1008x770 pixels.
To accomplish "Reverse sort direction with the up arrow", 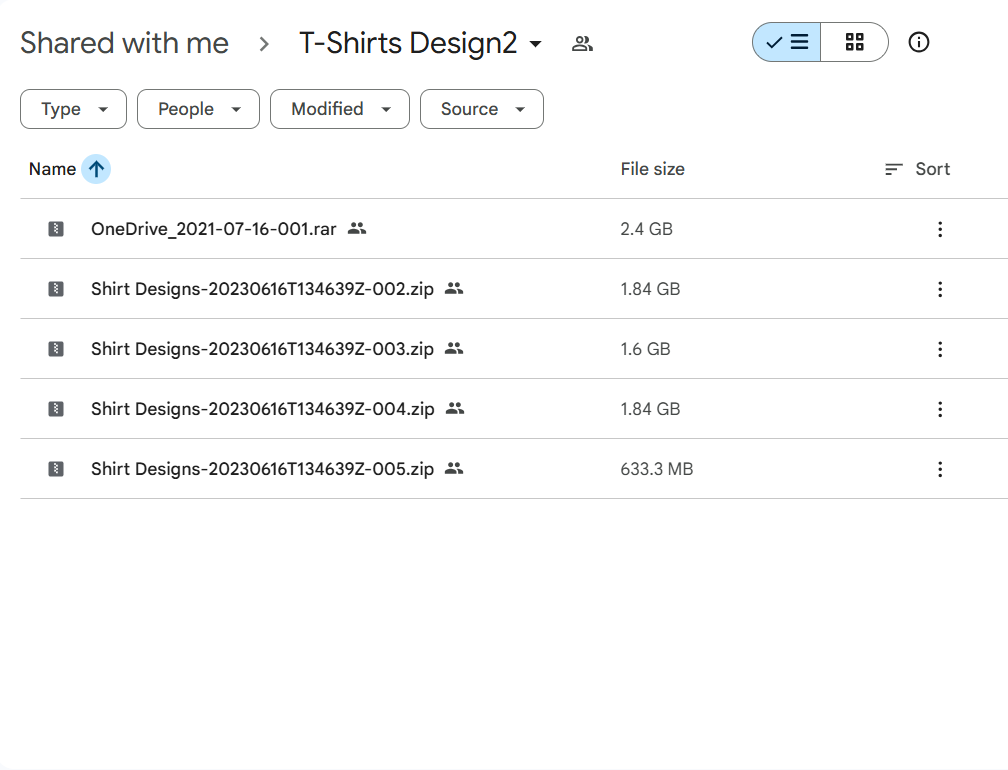I will pyautogui.click(x=96, y=169).
